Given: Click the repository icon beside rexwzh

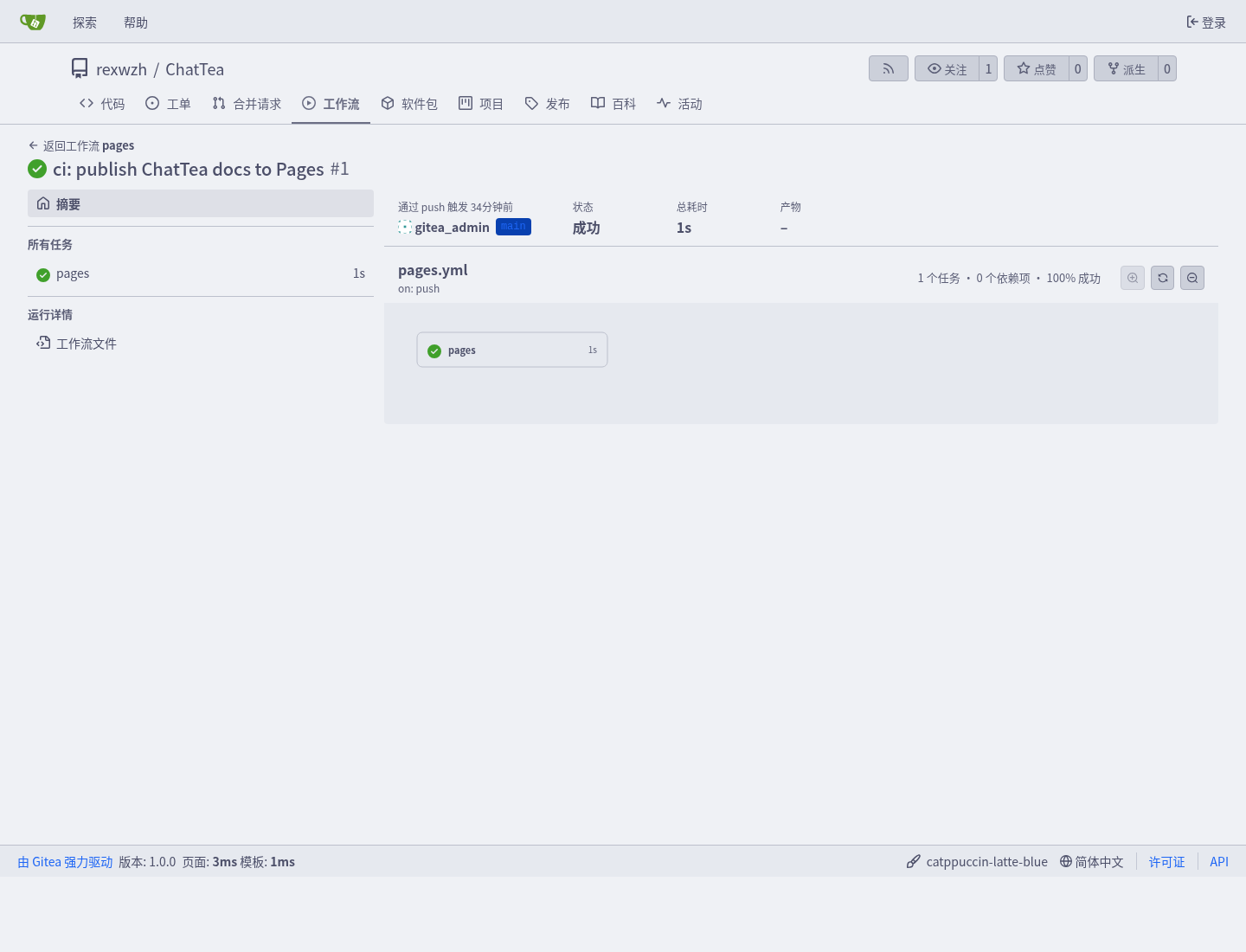Looking at the screenshot, I should pyautogui.click(x=80, y=68).
